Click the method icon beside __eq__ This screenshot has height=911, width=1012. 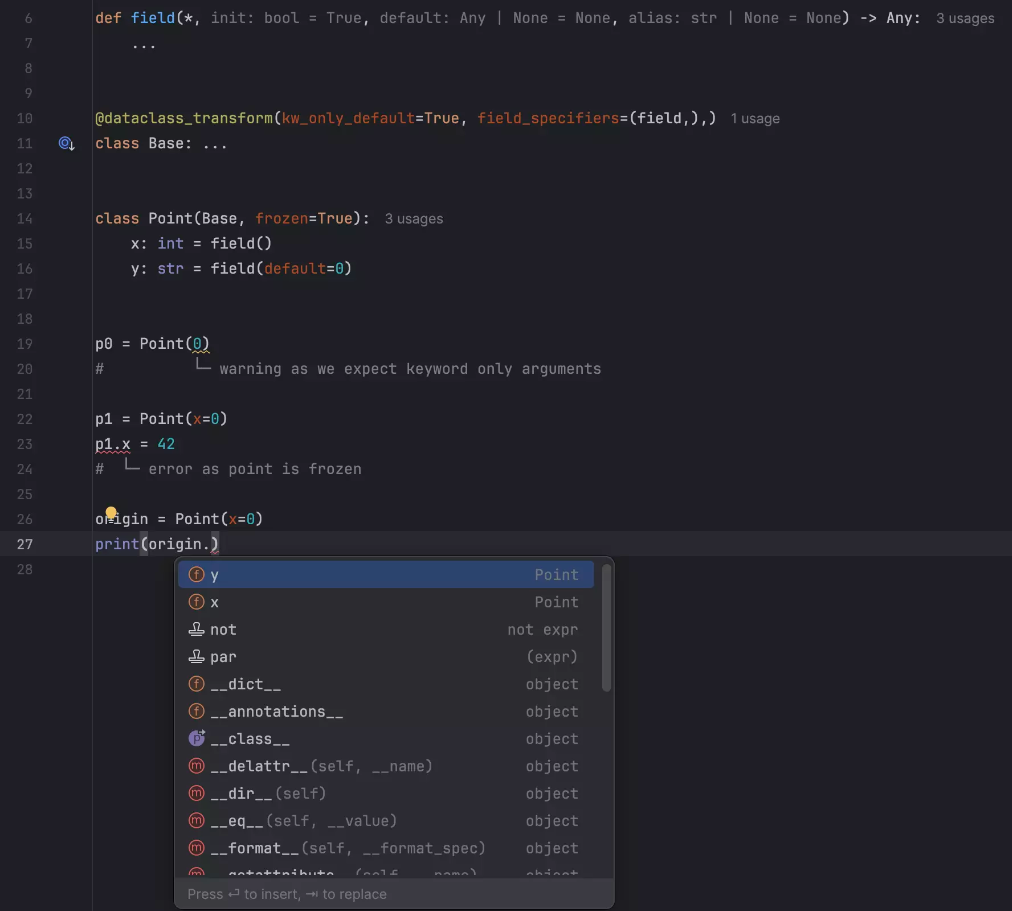pos(196,821)
